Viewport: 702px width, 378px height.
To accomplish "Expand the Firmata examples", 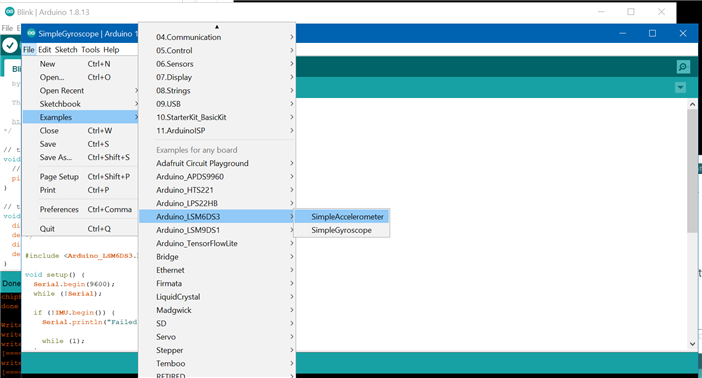I will [x=217, y=284].
